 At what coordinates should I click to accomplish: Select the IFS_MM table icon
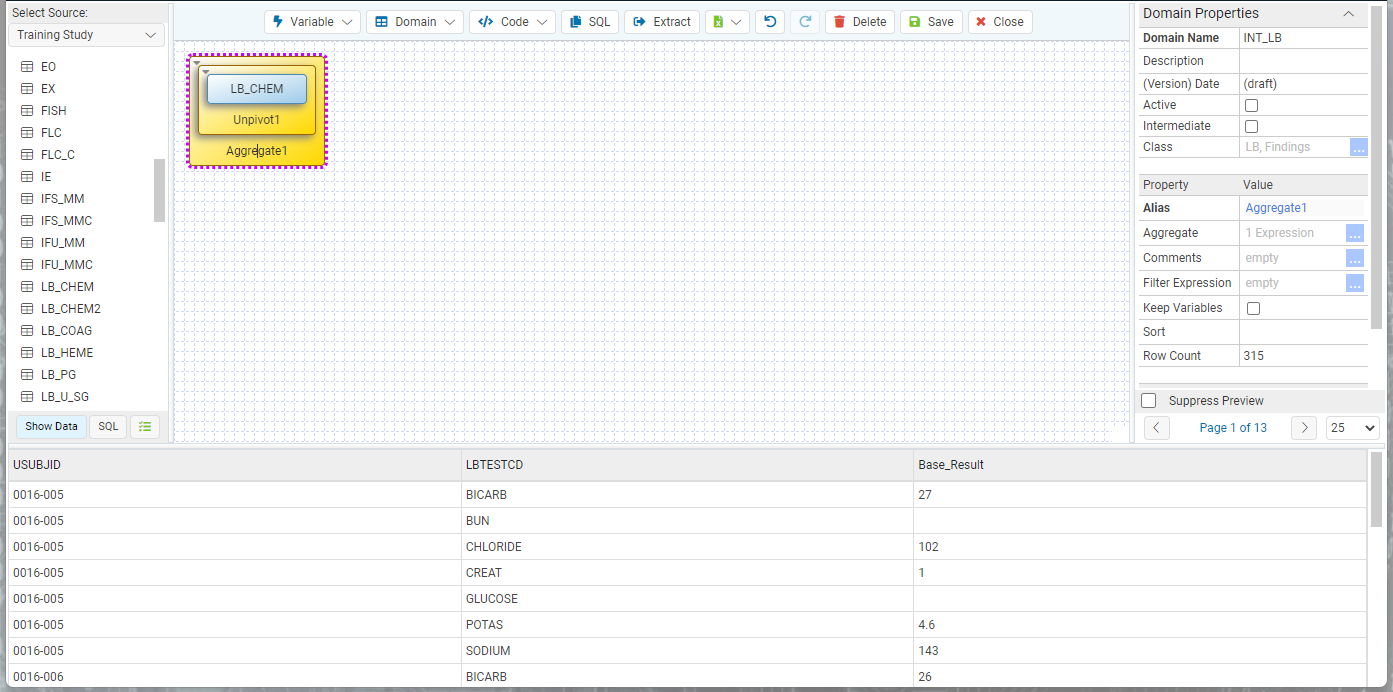click(28, 199)
